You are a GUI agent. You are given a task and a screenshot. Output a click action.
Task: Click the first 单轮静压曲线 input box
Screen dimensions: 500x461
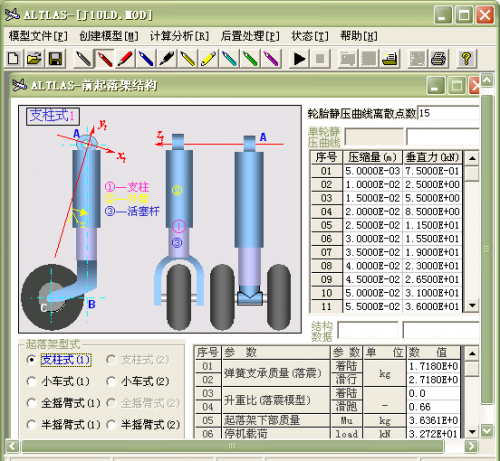pyautogui.click(x=374, y=137)
